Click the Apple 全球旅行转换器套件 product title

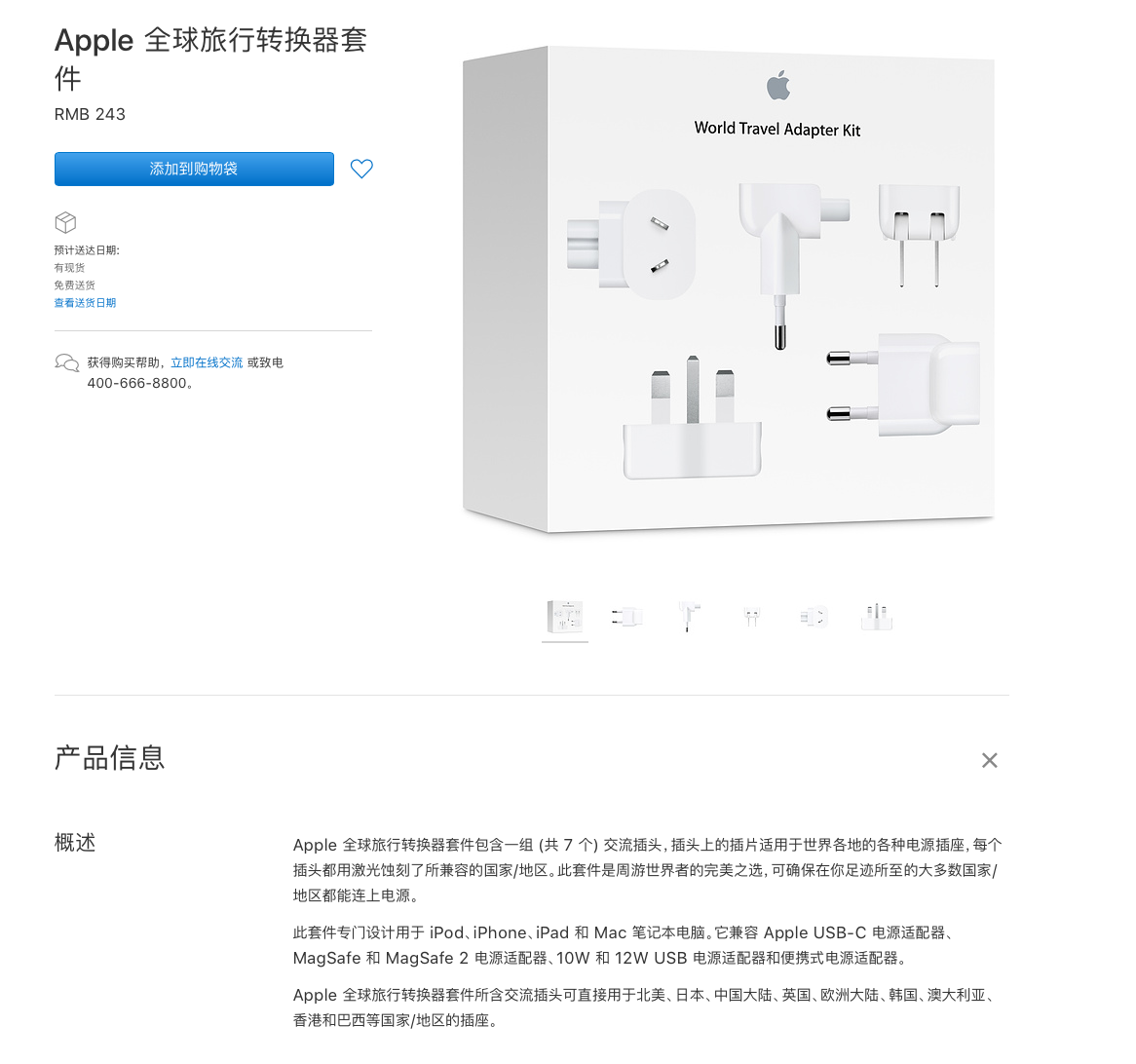(x=210, y=58)
